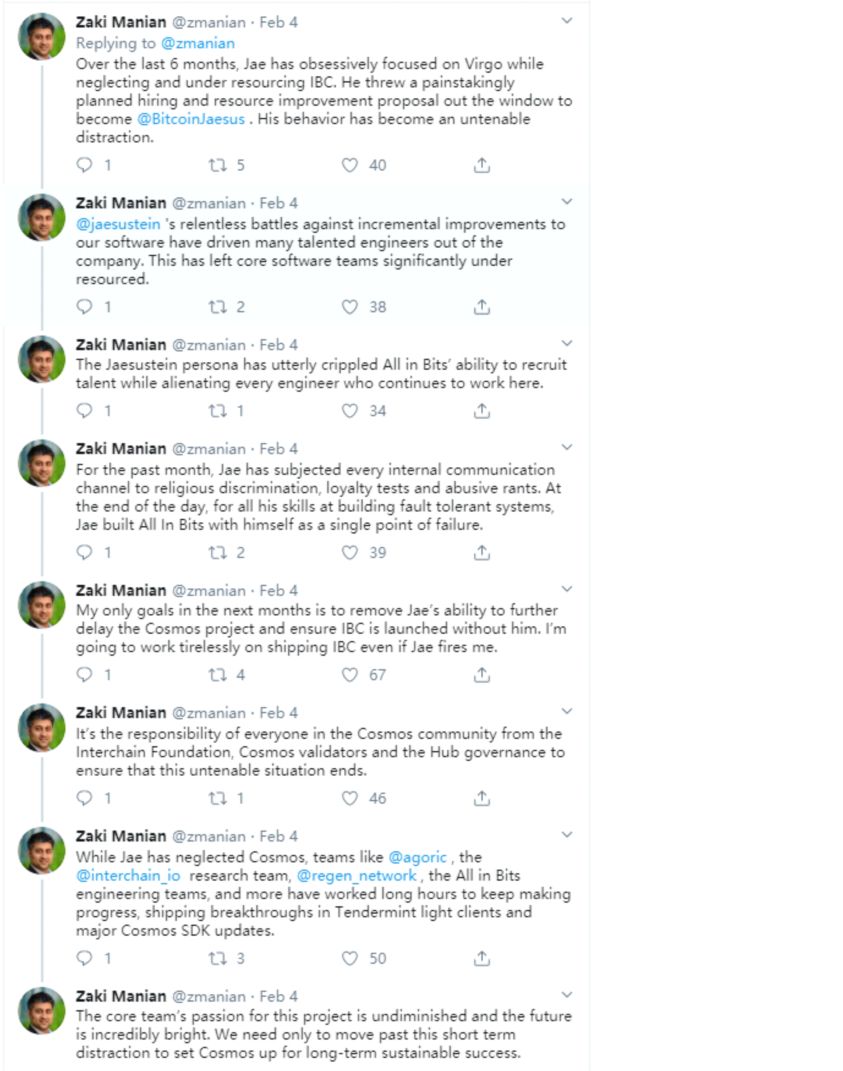
Task: Like the tweet with 50 likes
Action: [x=350, y=958]
